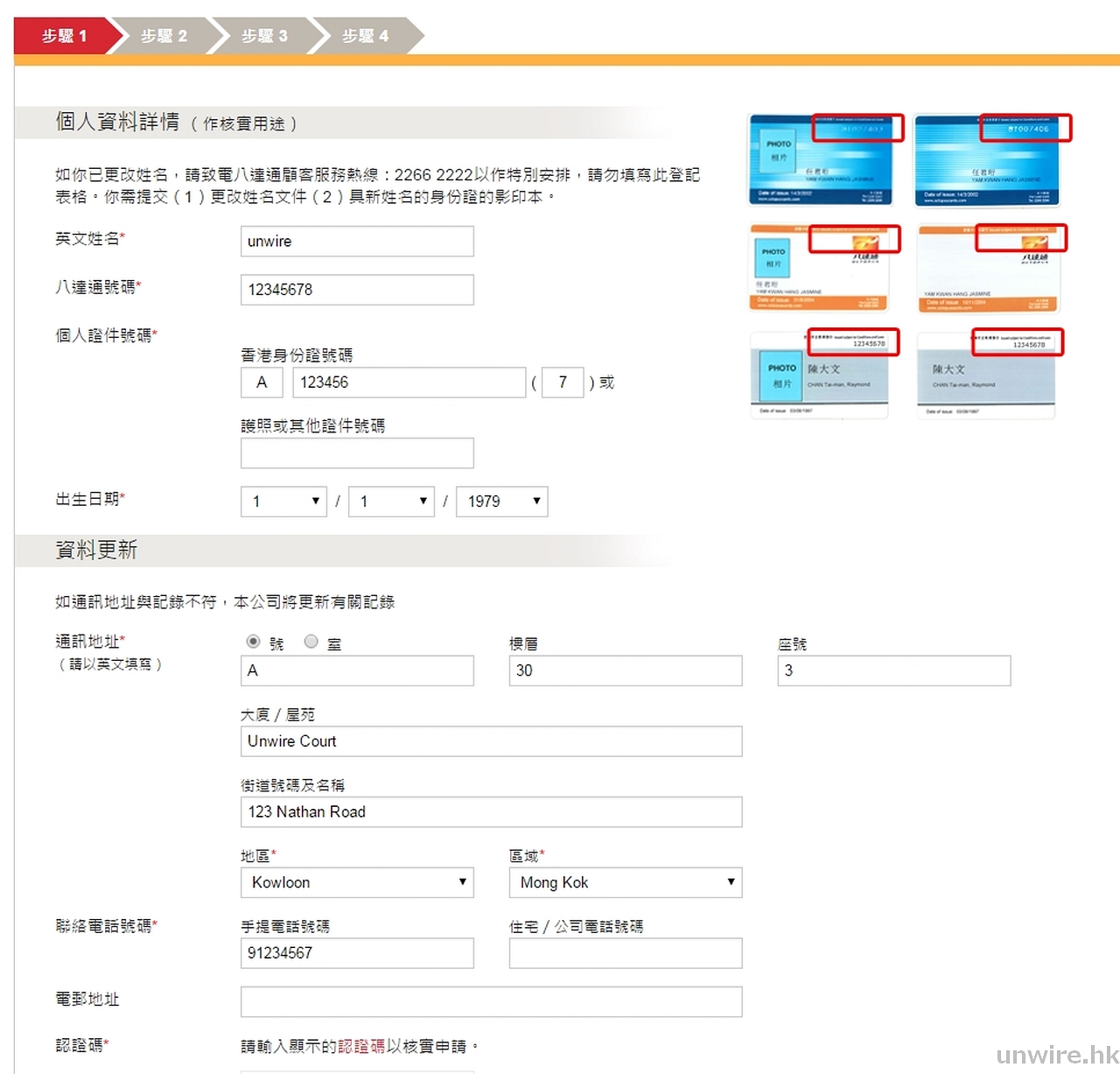Open the 步驟 4 step tab
This screenshot has height=1074, width=1120.
[x=365, y=36]
